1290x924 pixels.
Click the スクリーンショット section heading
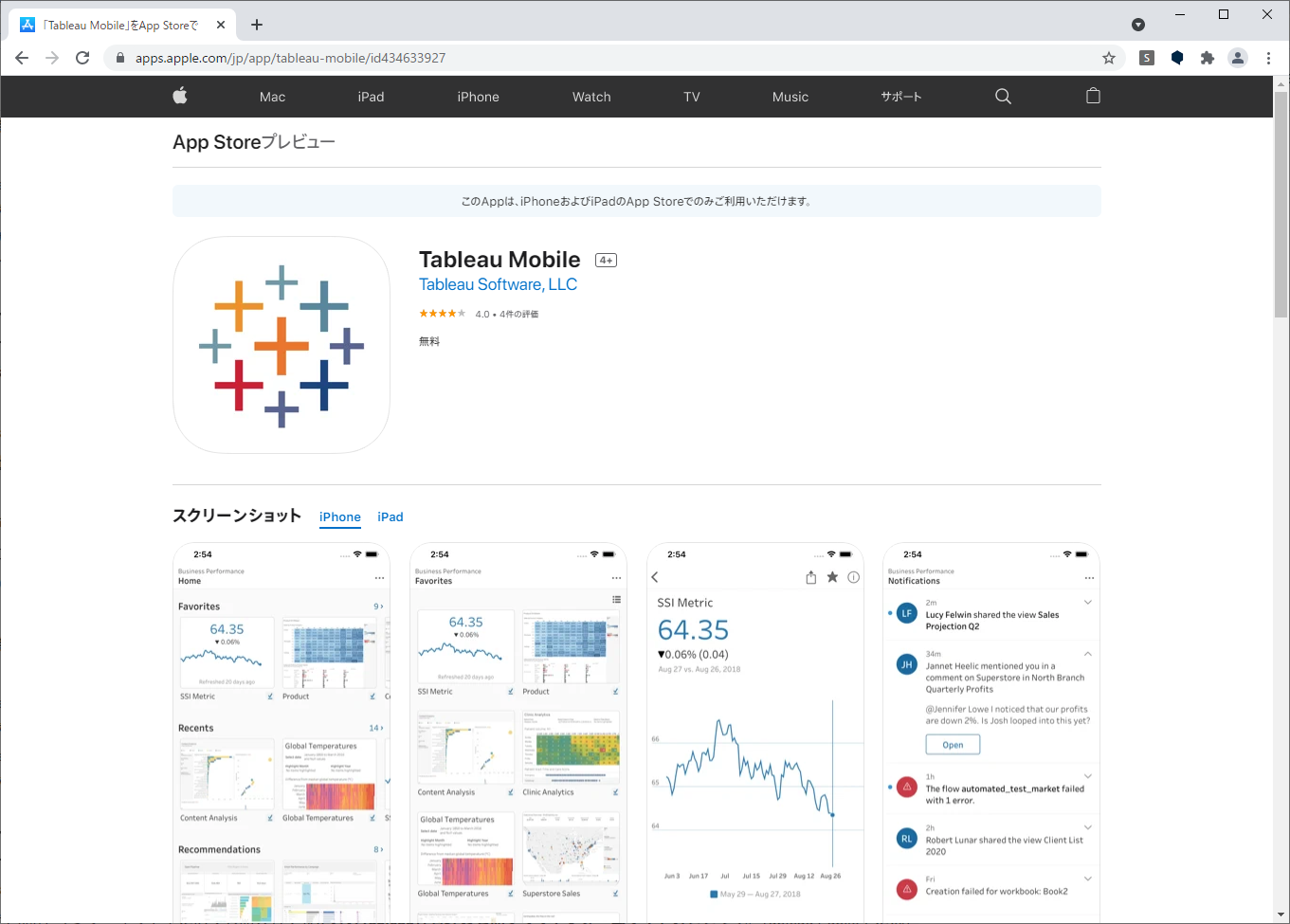237,516
